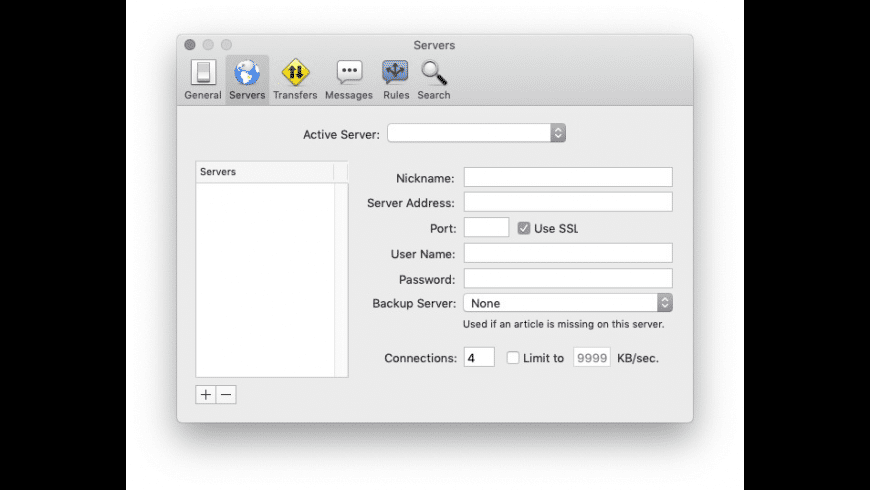Screen dimensions: 870x490
Task: Click the Servers list column header
Action: click(265, 172)
